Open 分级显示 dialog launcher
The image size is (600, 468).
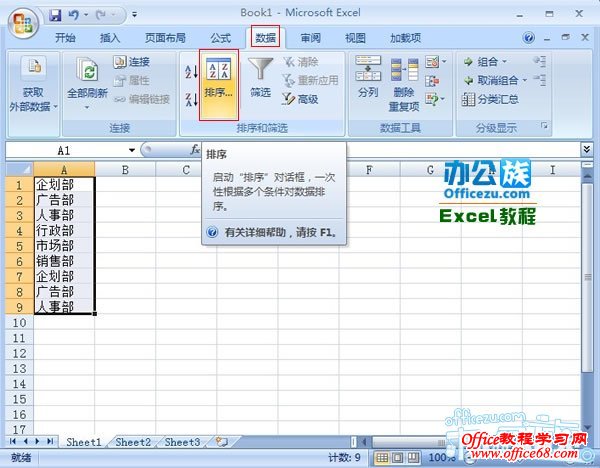[x=544, y=126]
